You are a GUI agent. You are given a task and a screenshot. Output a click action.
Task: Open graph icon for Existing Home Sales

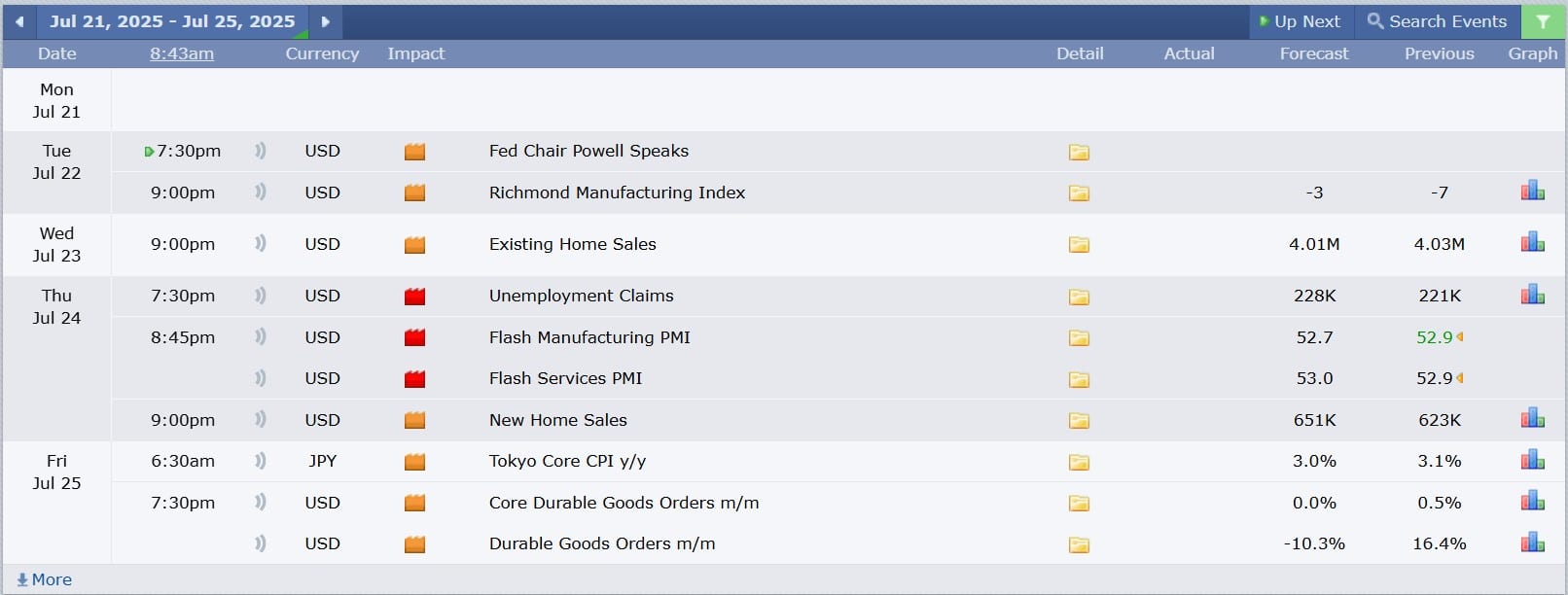(1532, 243)
